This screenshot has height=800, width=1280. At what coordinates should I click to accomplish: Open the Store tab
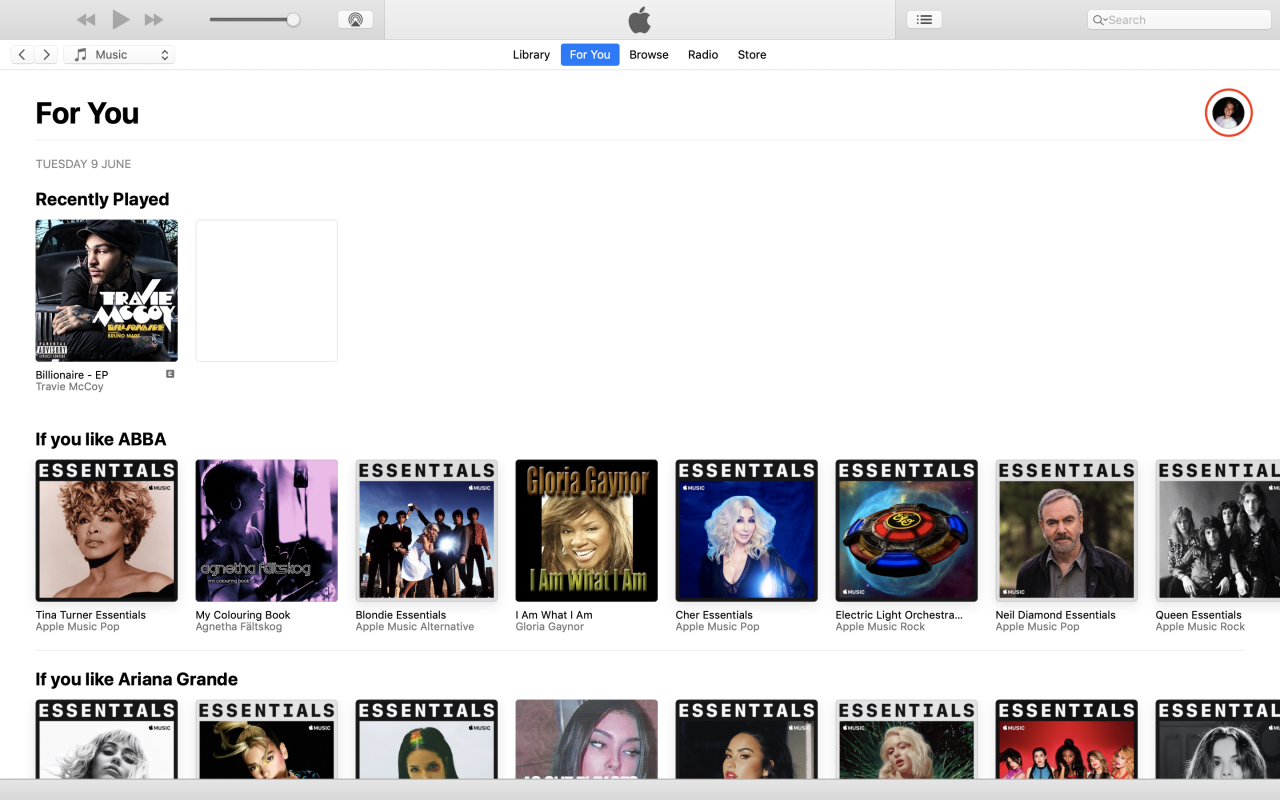tap(752, 55)
